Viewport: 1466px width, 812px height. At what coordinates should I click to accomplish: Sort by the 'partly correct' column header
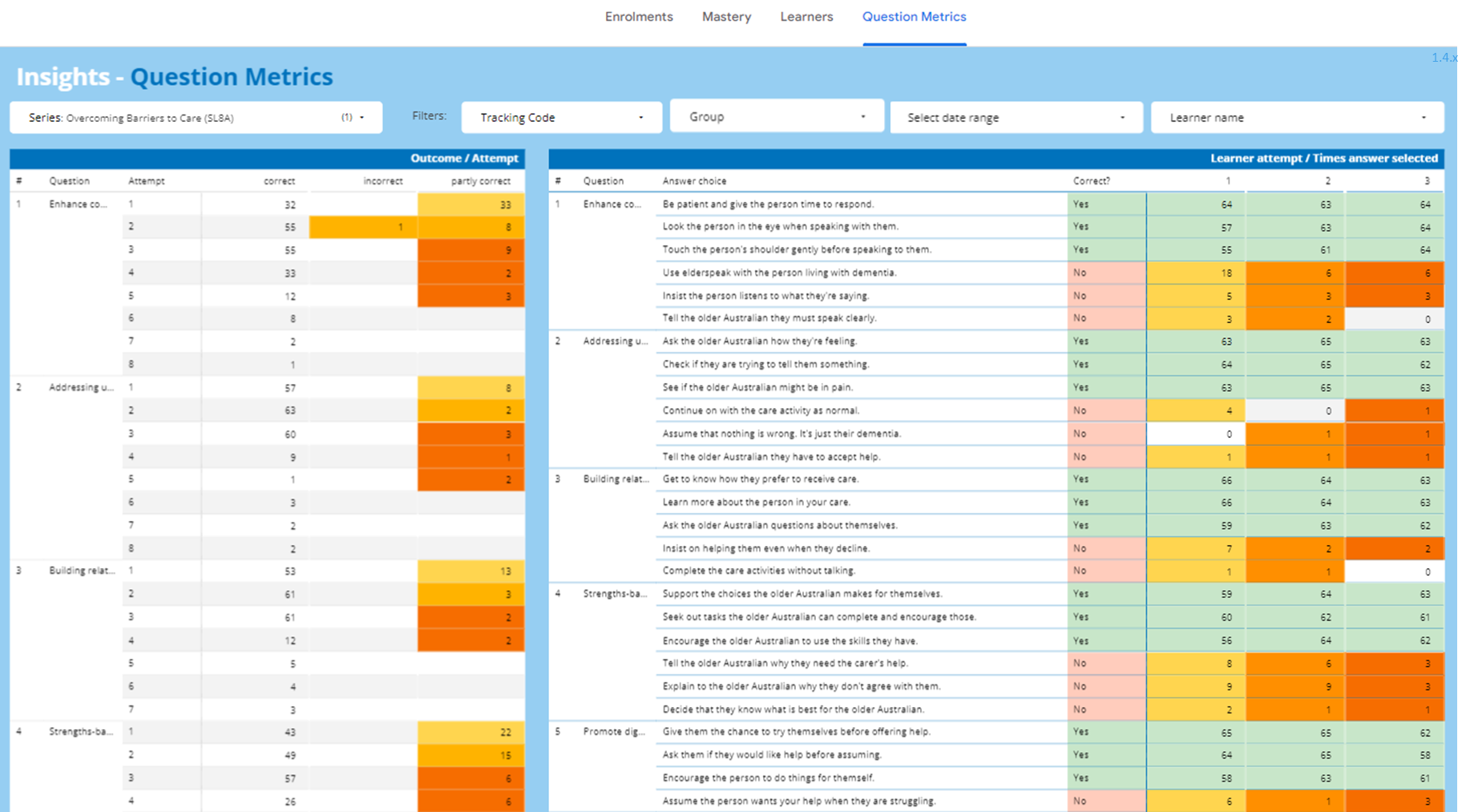[x=480, y=181]
